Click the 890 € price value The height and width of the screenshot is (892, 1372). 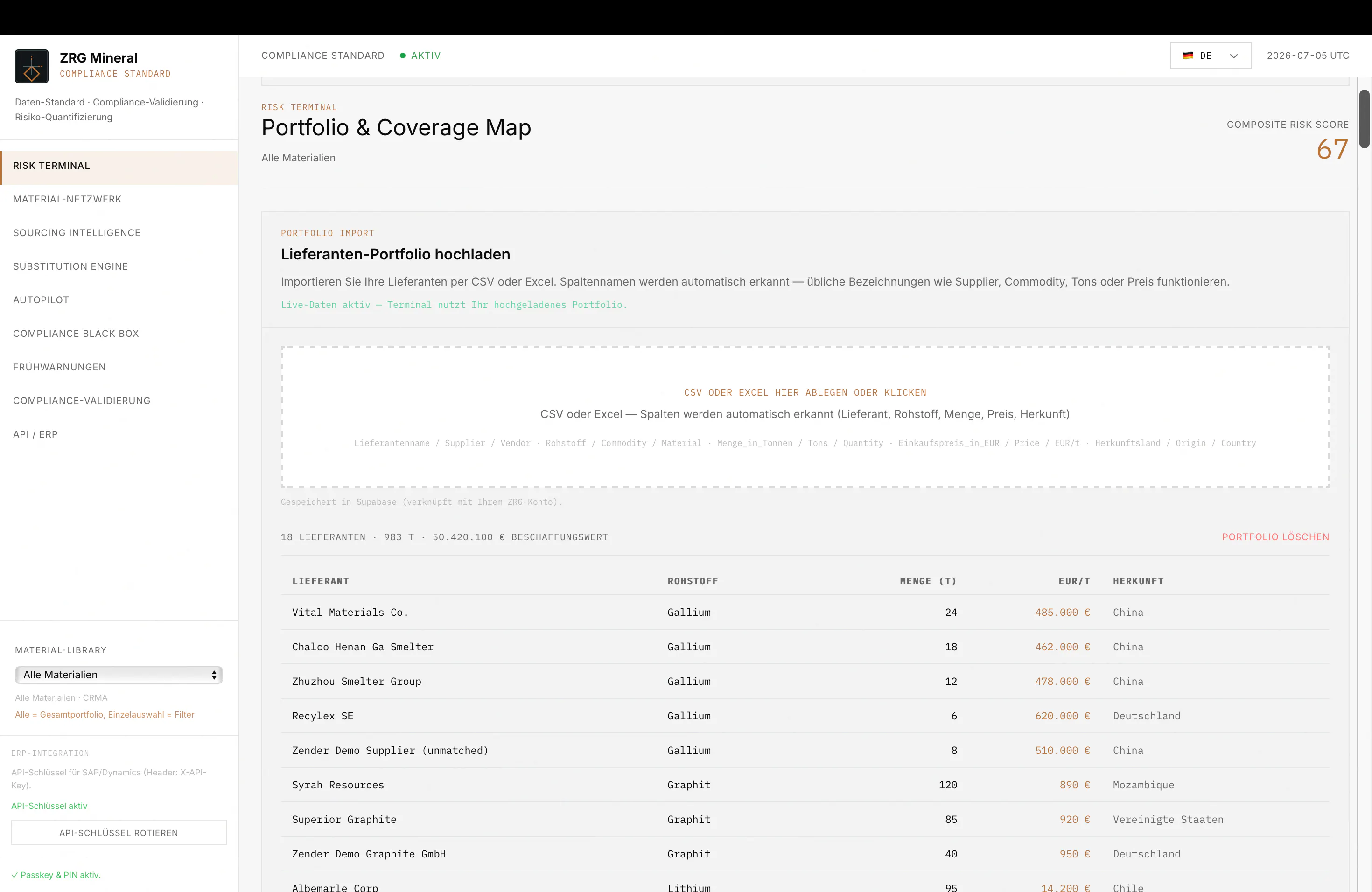(1075, 785)
